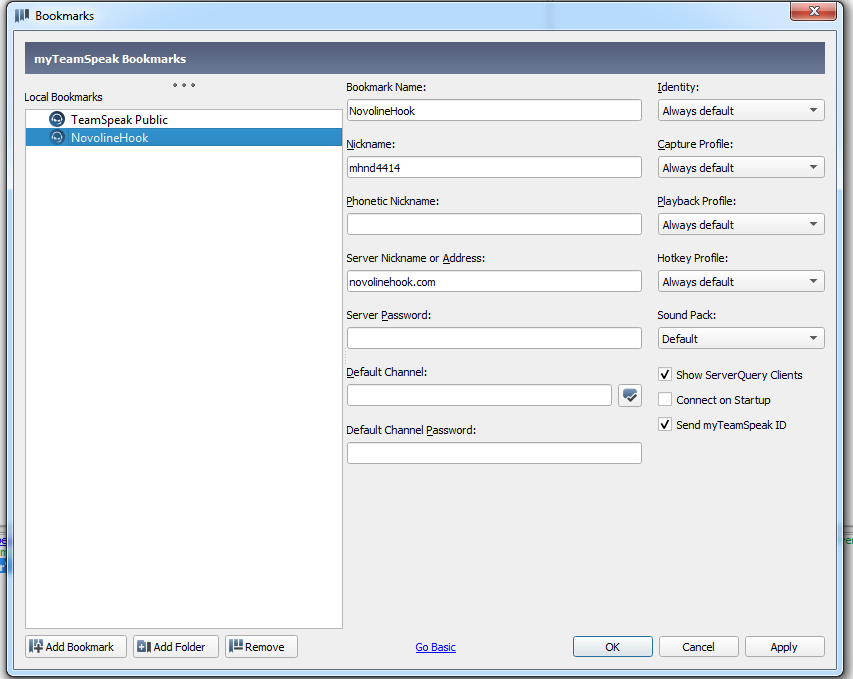
Task: Toggle Show ServerQuery Clients checkbox
Action: click(x=665, y=374)
